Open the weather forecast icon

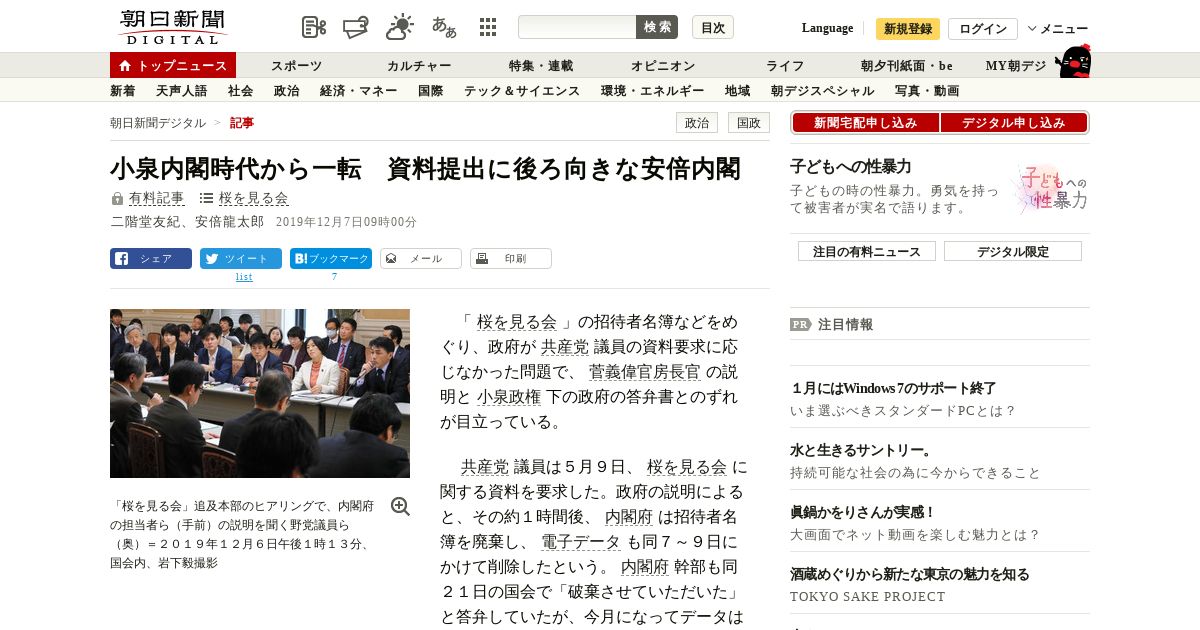(400, 27)
